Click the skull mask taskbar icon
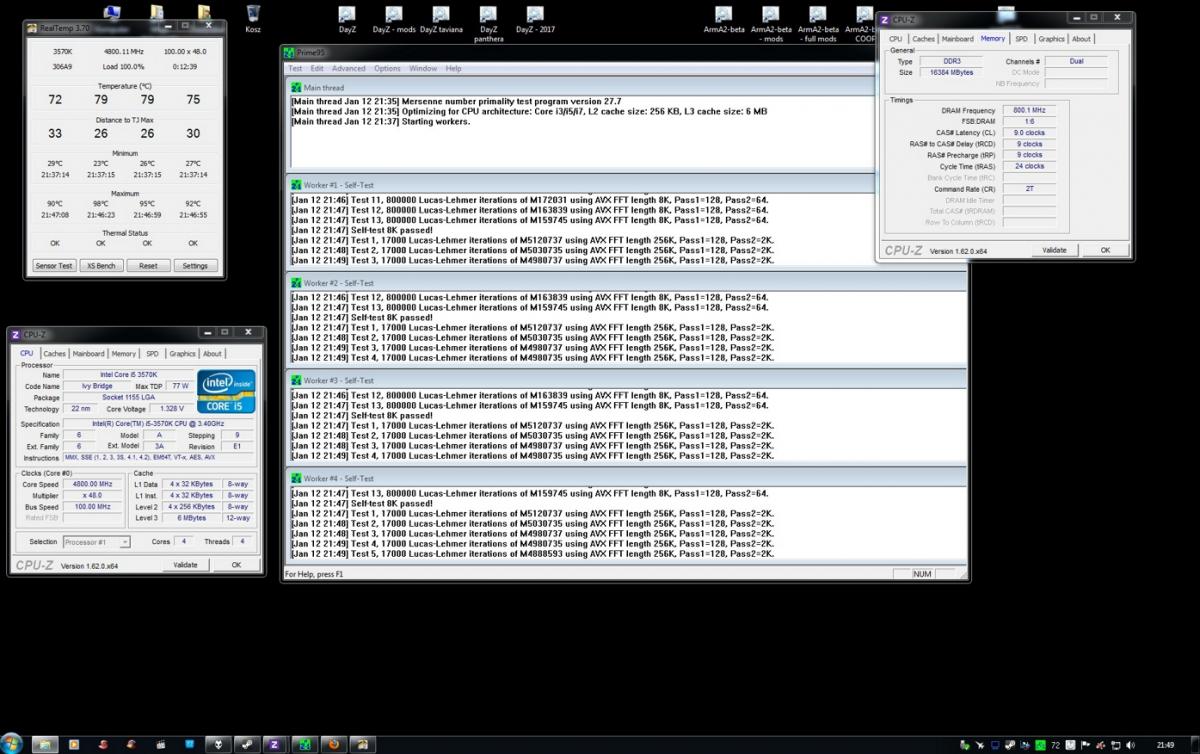 tap(217, 744)
